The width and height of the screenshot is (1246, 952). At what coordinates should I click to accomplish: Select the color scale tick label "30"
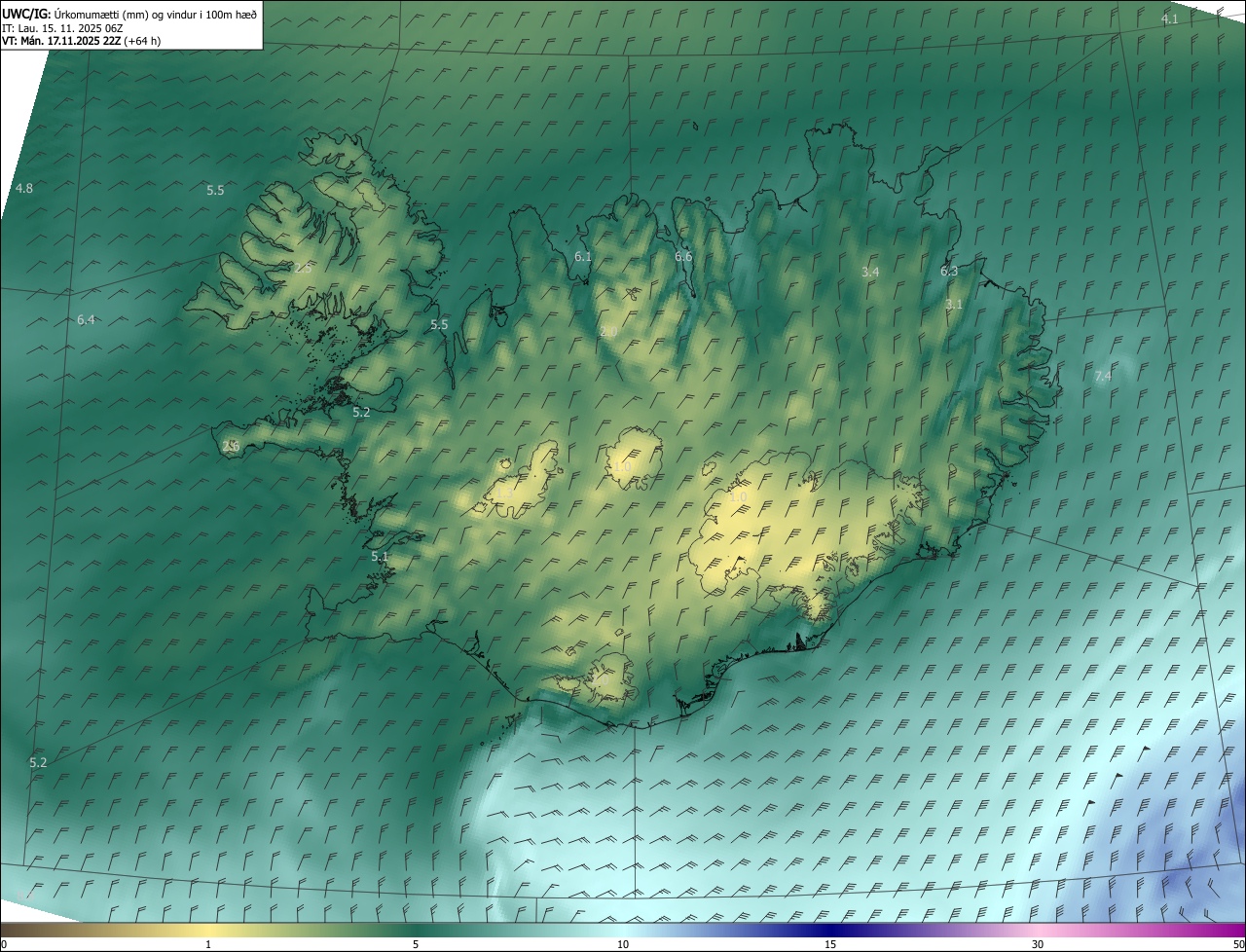[x=1038, y=945]
